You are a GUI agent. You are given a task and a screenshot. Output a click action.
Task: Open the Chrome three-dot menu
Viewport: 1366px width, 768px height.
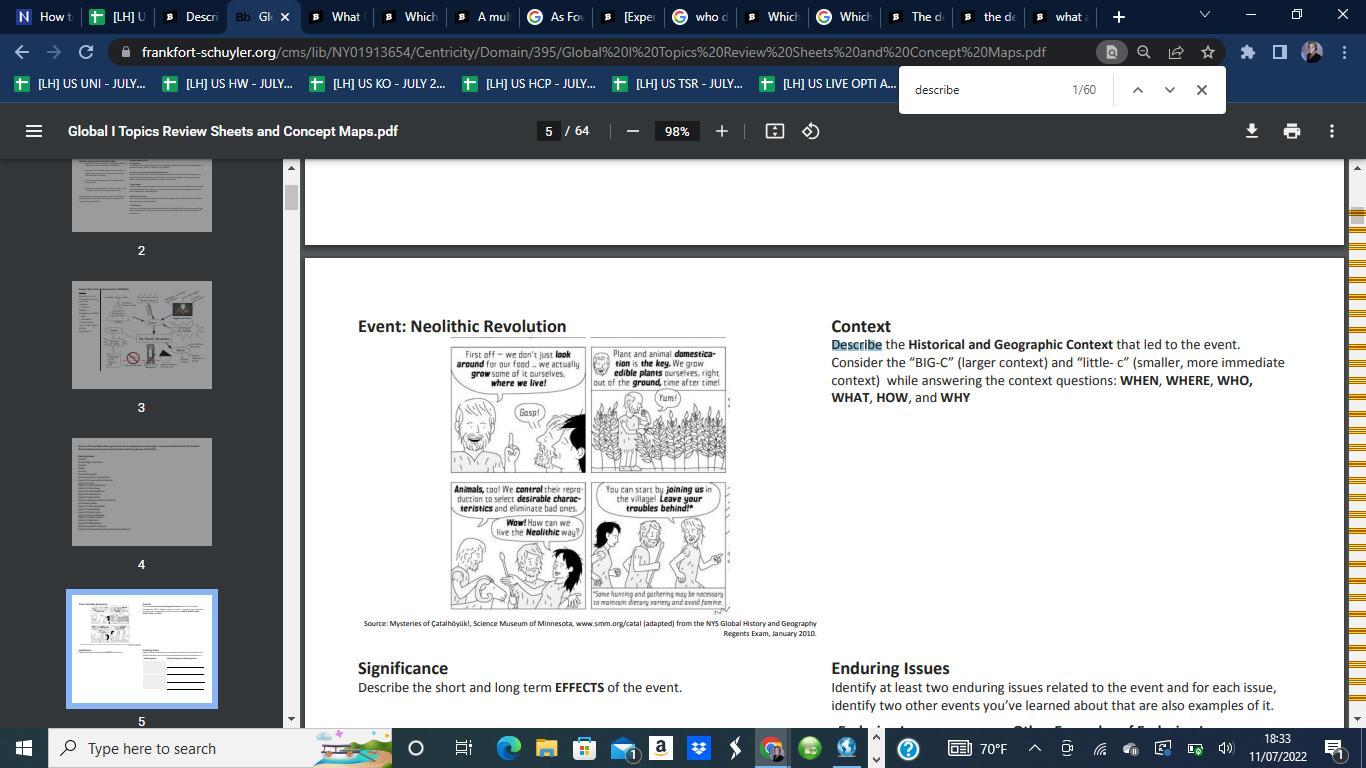(1344, 52)
